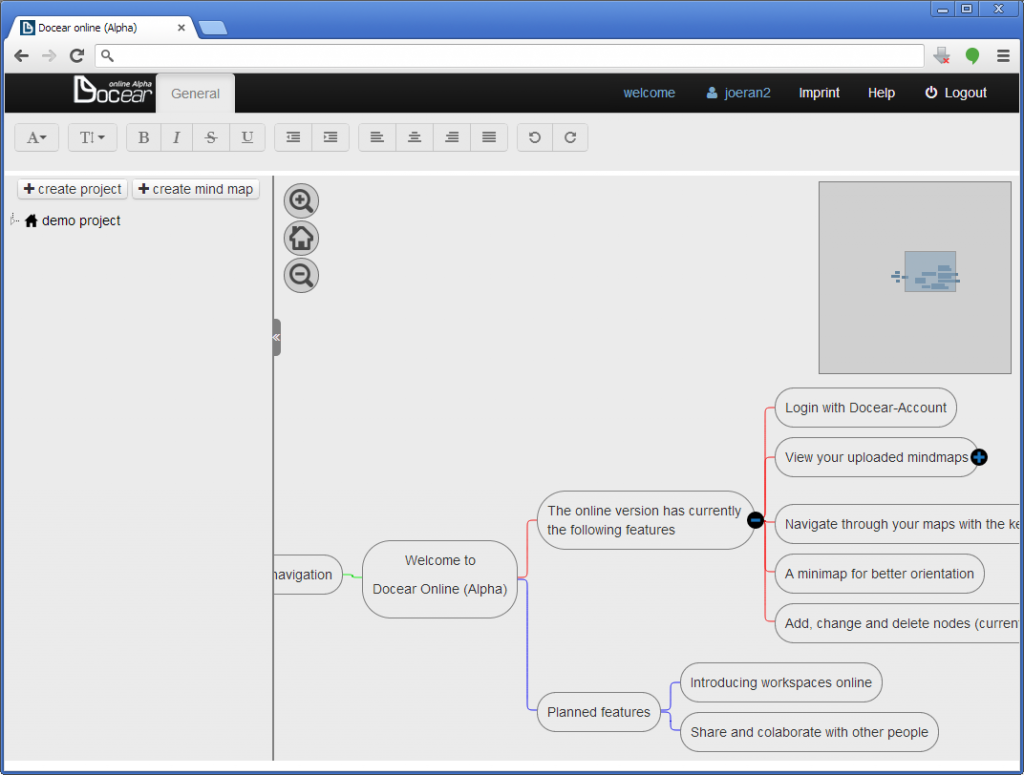1024x775 pixels.
Task: Select Introducing workspaces online node
Action: coord(781,682)
